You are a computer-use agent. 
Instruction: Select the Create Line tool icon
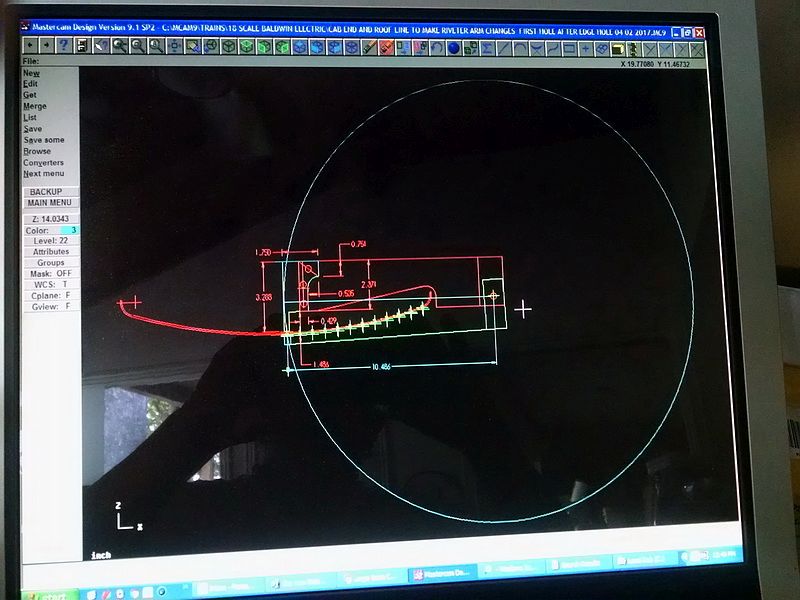coord(504,48)
